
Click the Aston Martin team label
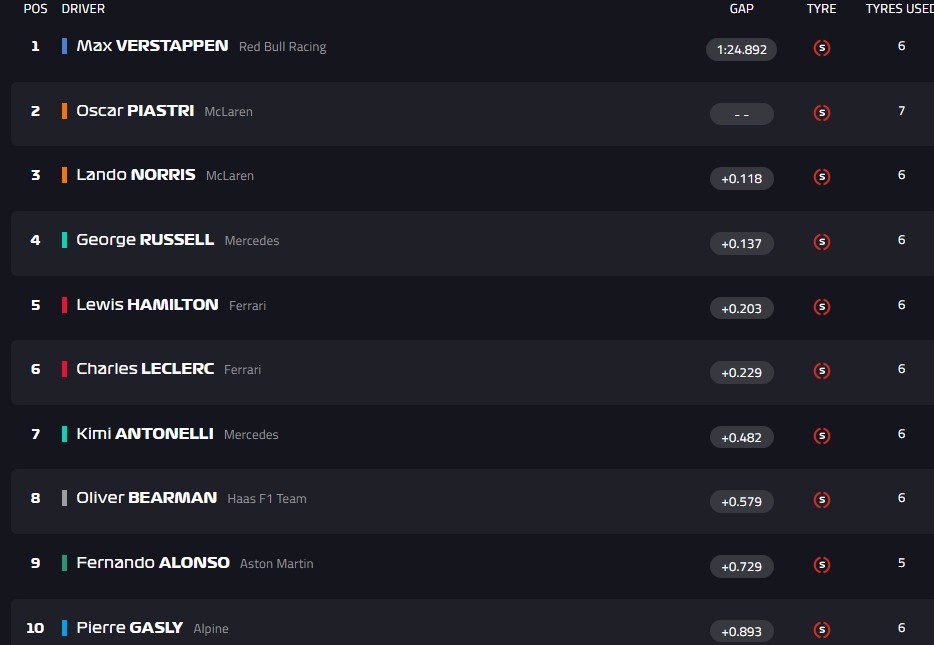point(276,564)
